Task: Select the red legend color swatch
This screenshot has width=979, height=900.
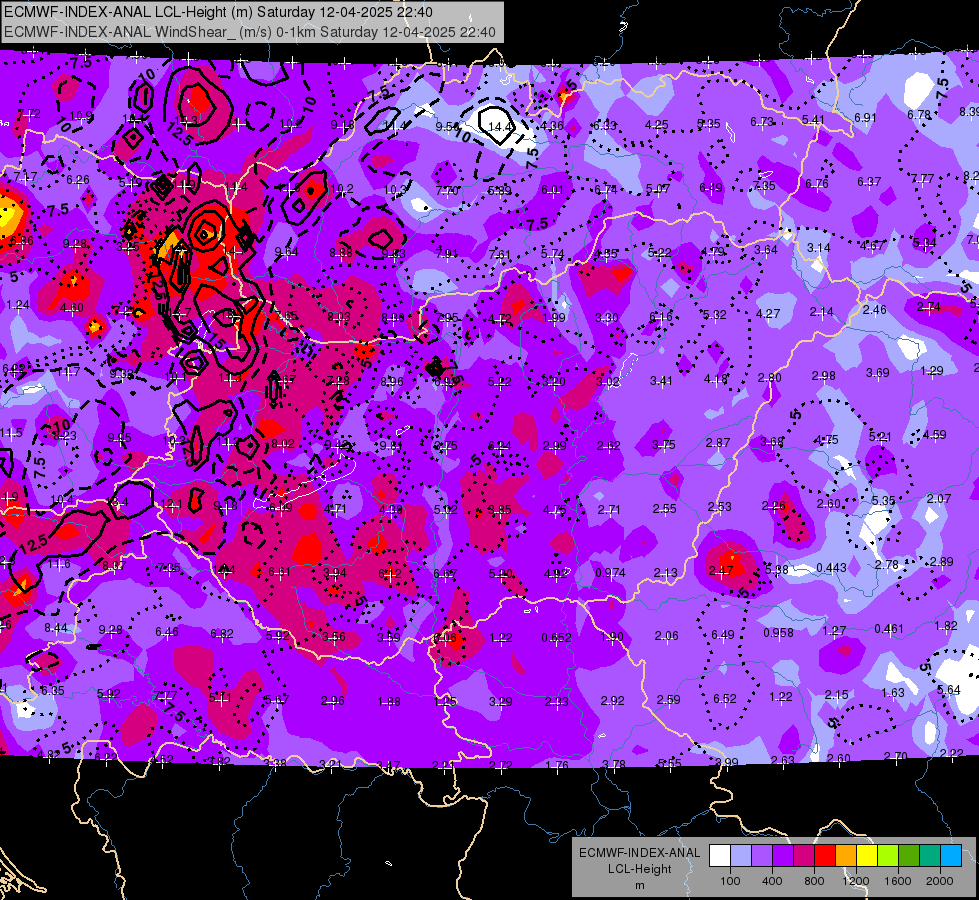Action: tap(825, 856)
